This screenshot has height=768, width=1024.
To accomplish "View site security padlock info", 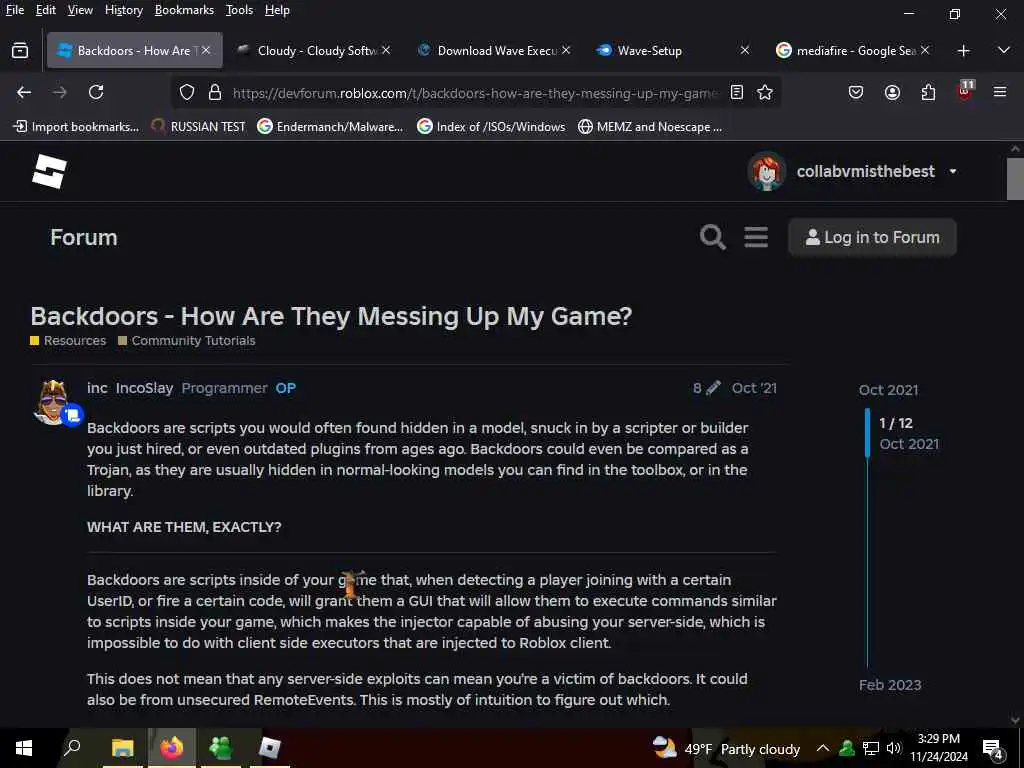I will point(215,93).
